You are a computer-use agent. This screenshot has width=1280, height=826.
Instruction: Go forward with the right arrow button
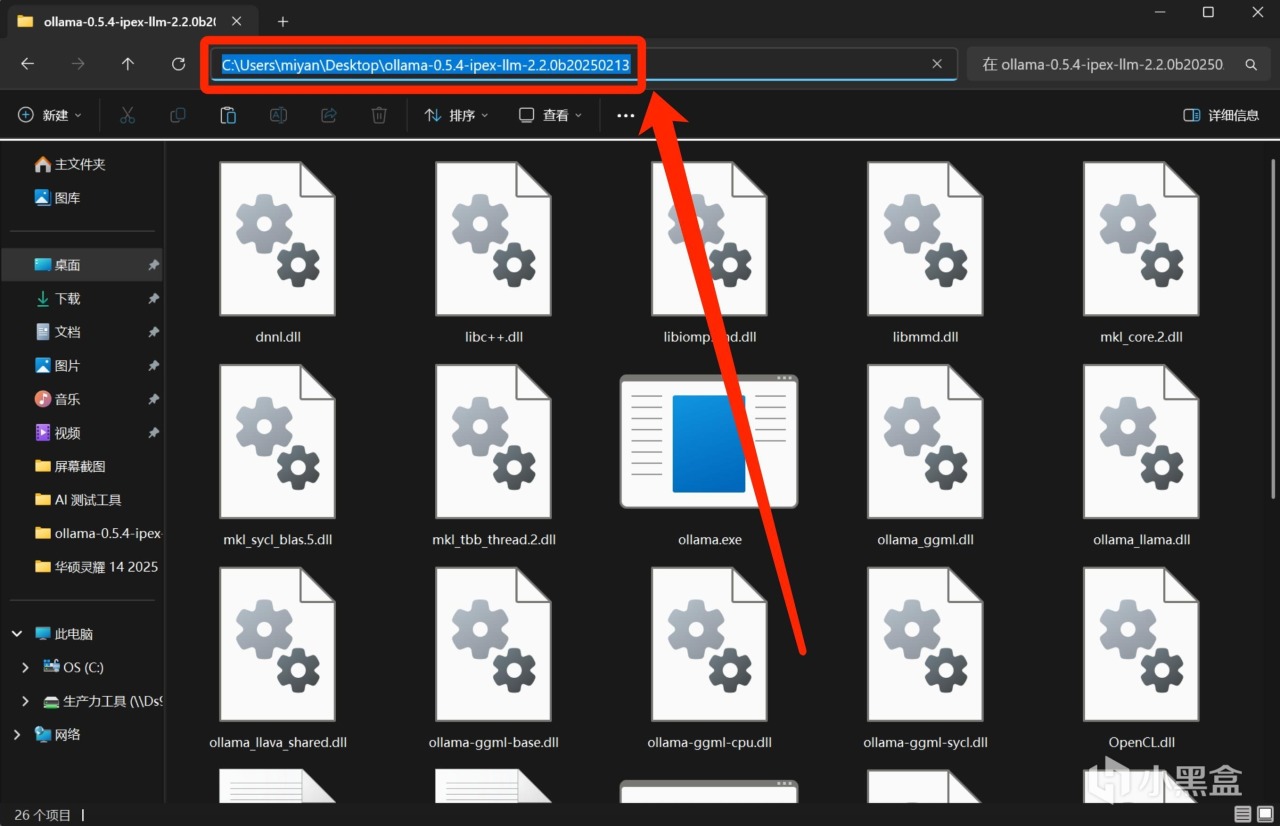point(78,64)
